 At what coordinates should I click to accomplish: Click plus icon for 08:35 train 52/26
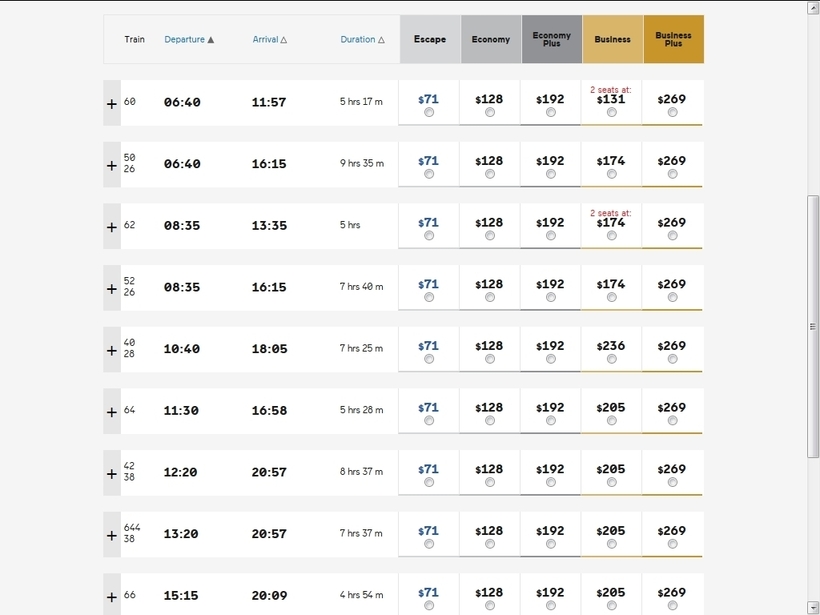click(111, 288)
